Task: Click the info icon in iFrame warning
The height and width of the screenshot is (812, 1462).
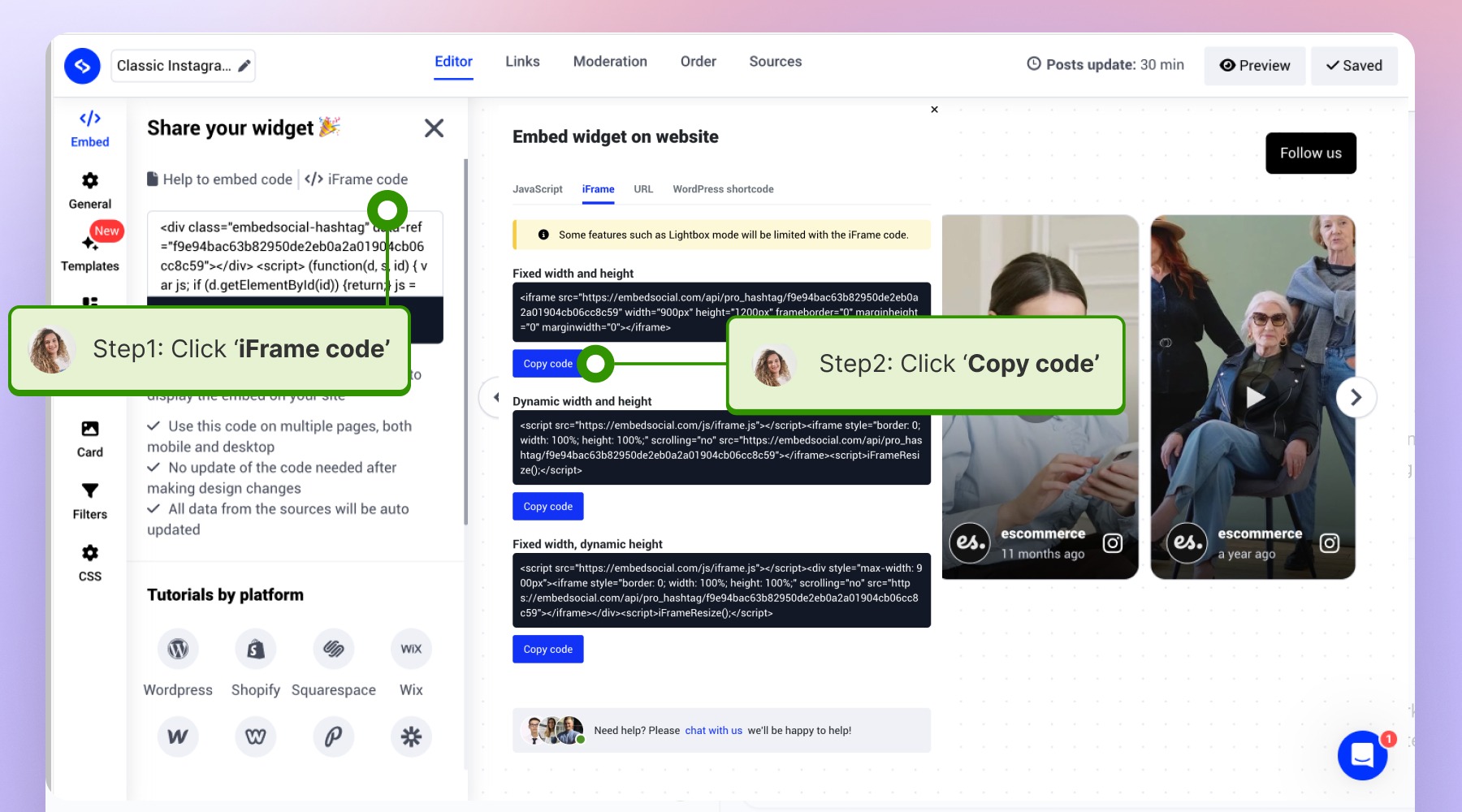Action: coord(543,235)
